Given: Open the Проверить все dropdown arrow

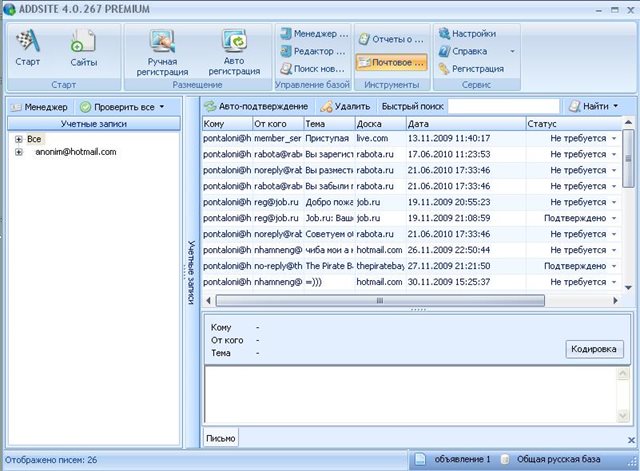Looking at the screenshot, I should (x=162, y=107).
